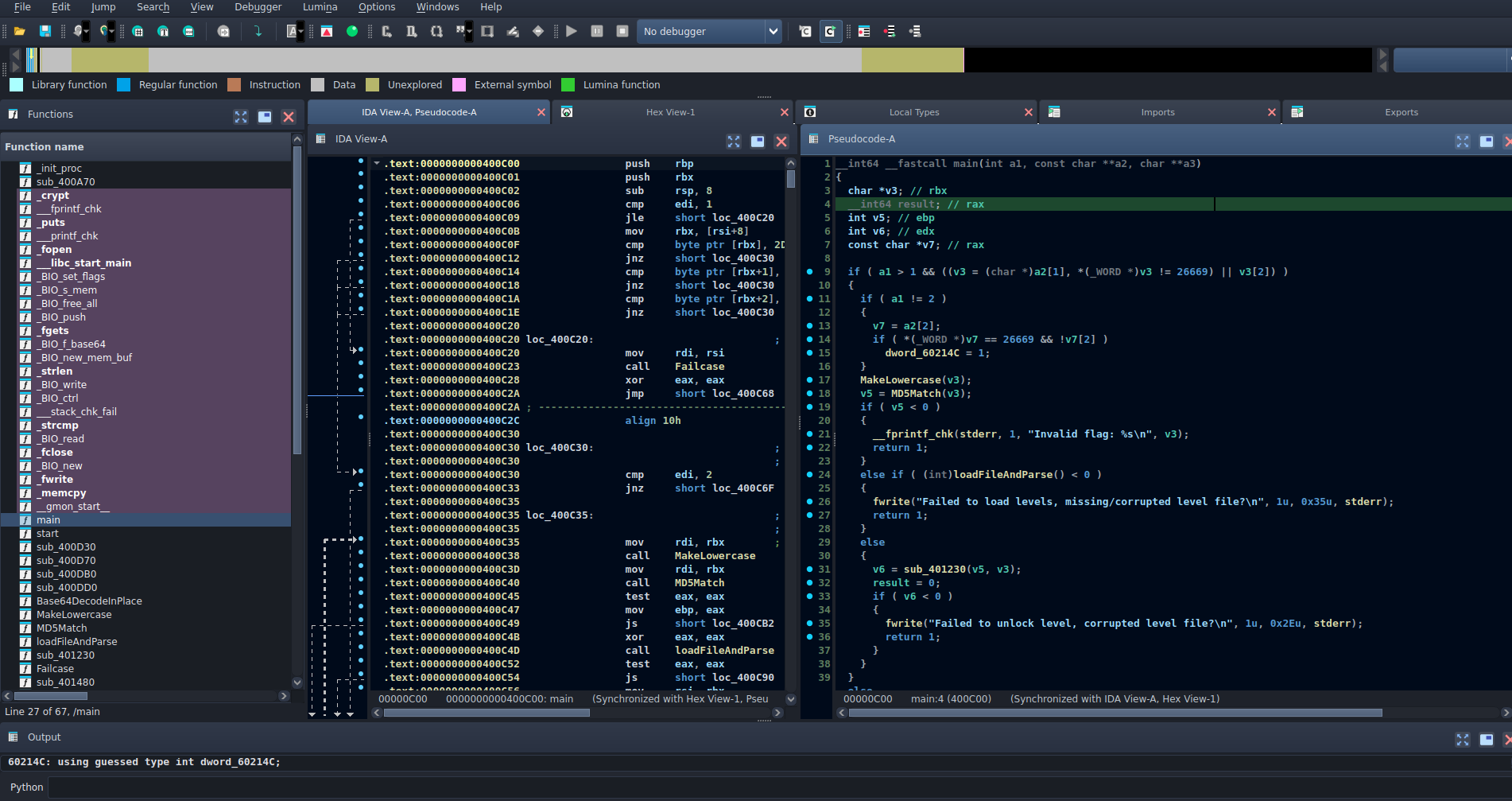Screen dimensions: 1512x801
Task: Click the Python console language button
Action: click(26, 787)
